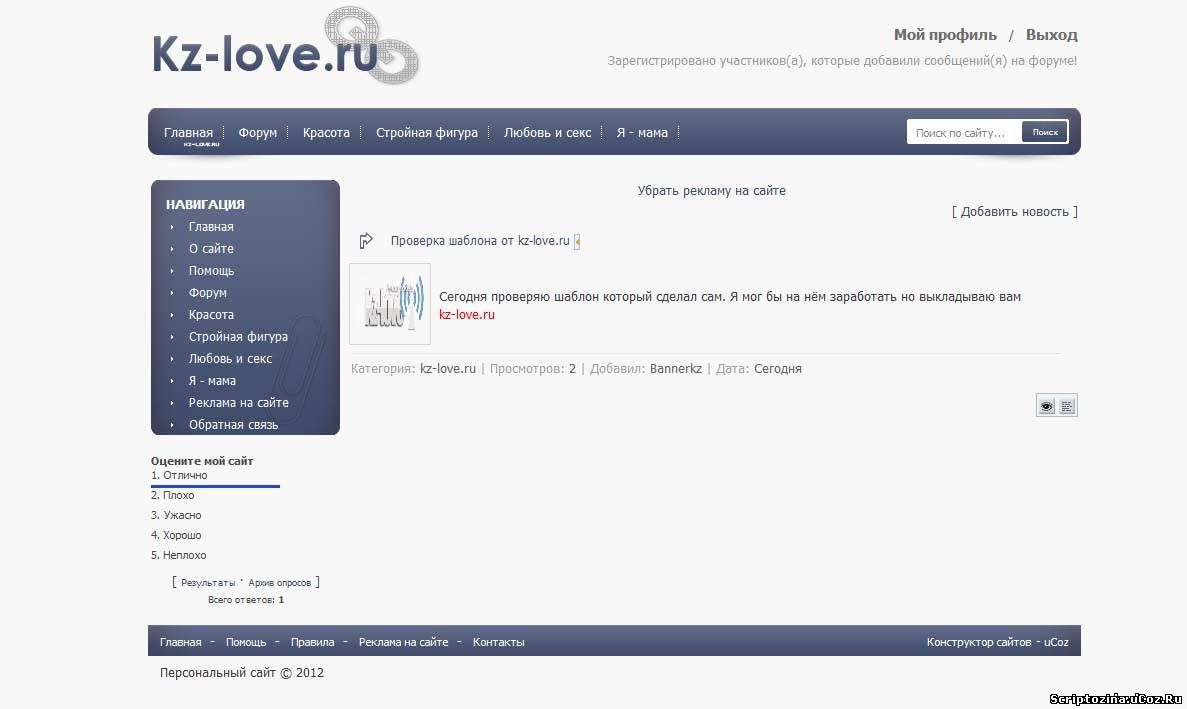Click the small edit marker after news title
Screen dimensions: 1187x709
pos(577,241)
